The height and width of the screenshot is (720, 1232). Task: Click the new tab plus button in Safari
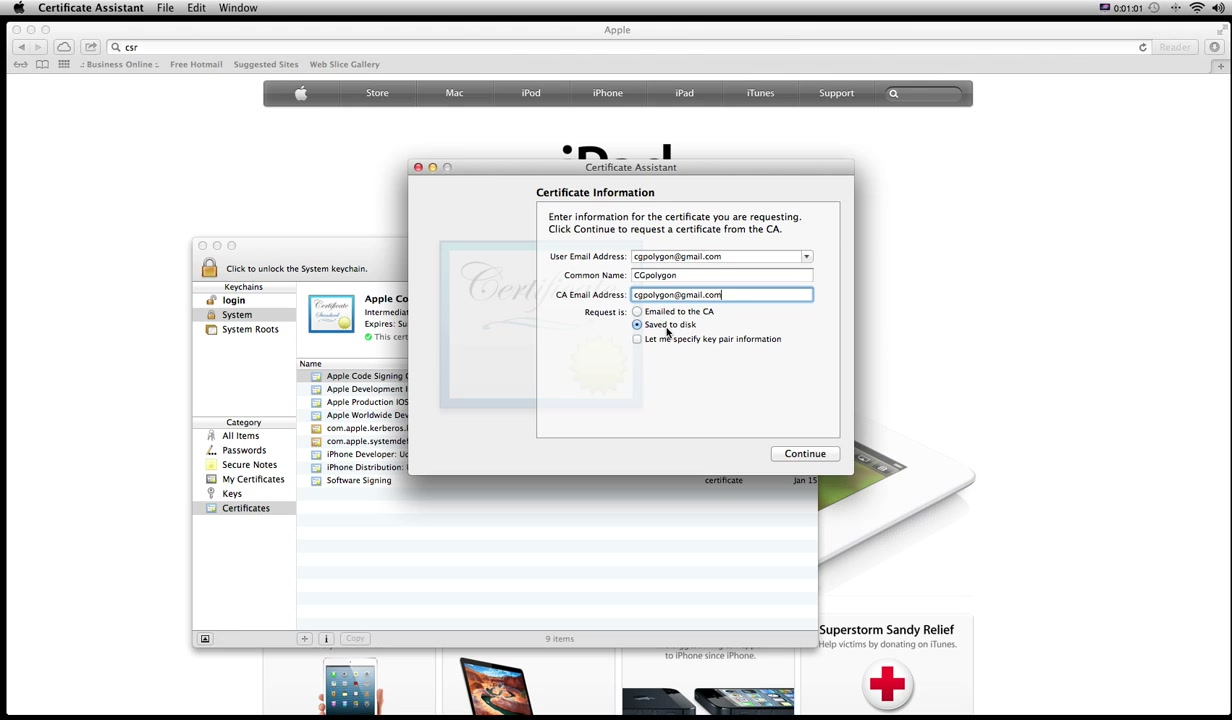(x=1220, y=65)
